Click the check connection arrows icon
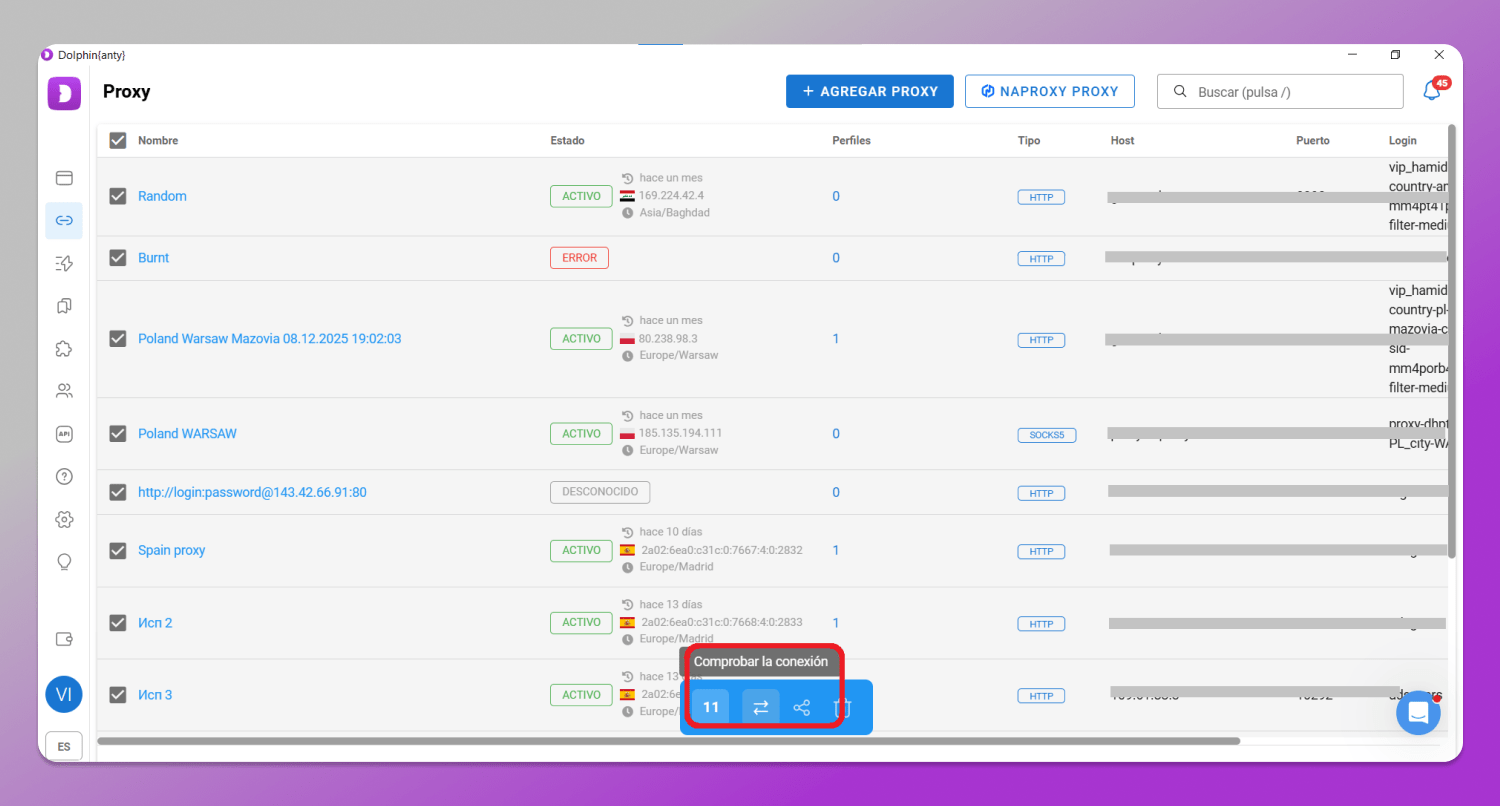The image size is (1500, 806). click(760, 708)
